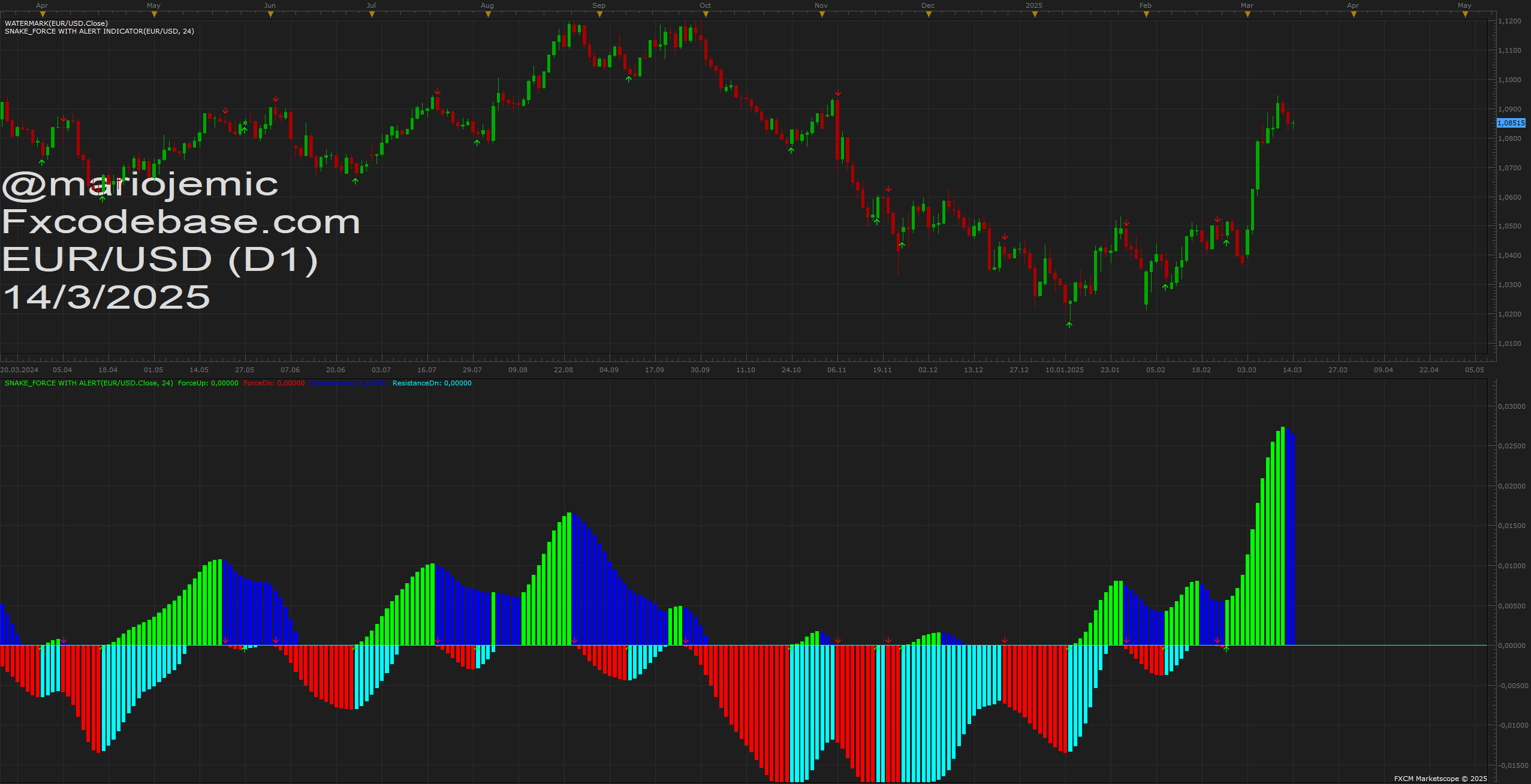Click 1,0500 on the price axis
The width and height of the screenshot is (1531, 784).
coord(1509,226)
